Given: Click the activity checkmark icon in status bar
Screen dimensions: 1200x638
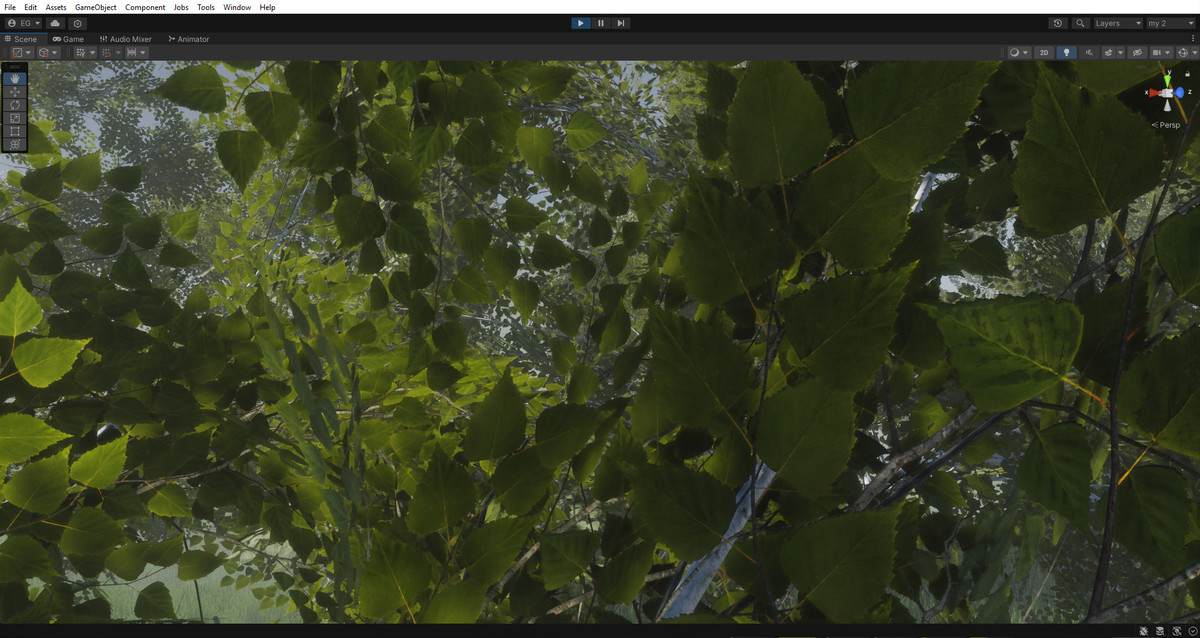Looking at the screenshot, I should (1193, 631).
